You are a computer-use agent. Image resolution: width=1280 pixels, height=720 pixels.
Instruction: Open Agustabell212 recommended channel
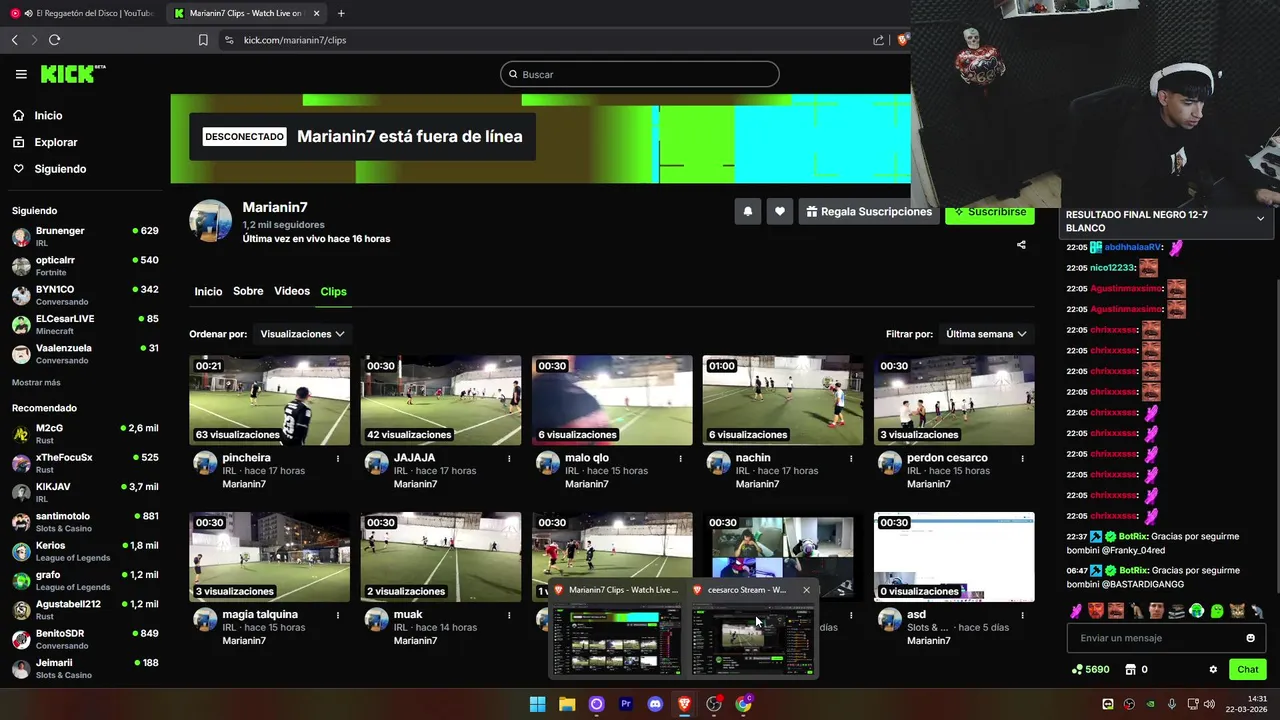click(x=85, y=610)
